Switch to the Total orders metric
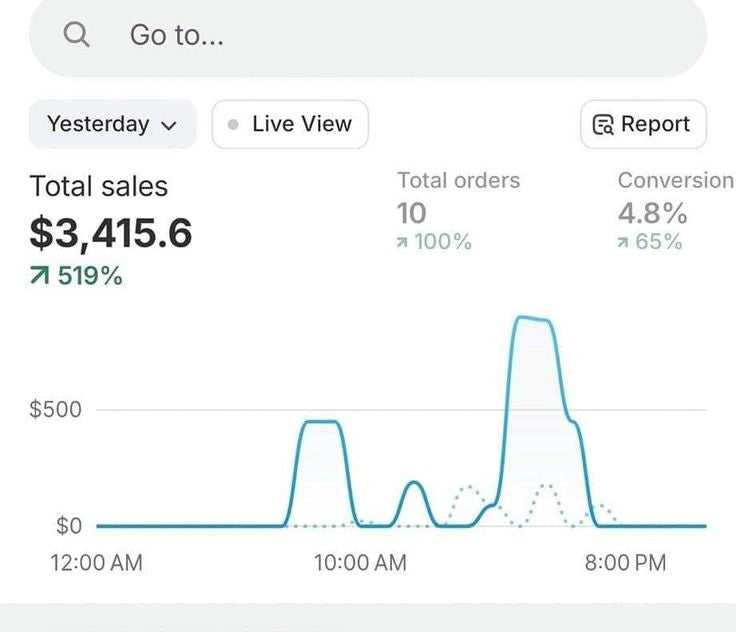 (458, 180)
